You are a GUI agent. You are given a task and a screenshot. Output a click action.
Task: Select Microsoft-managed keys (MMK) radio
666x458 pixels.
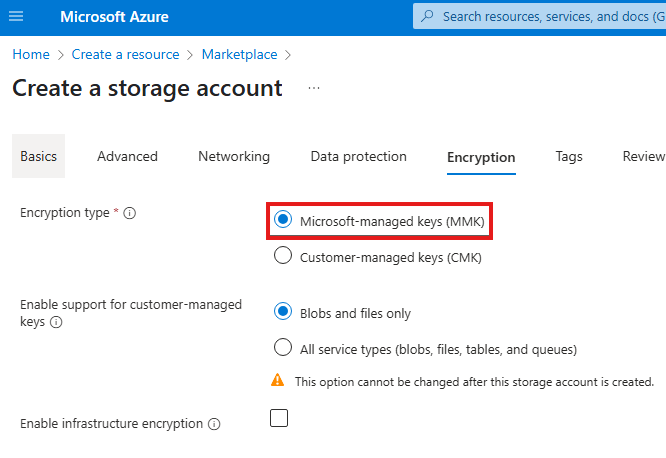point(283,220)
